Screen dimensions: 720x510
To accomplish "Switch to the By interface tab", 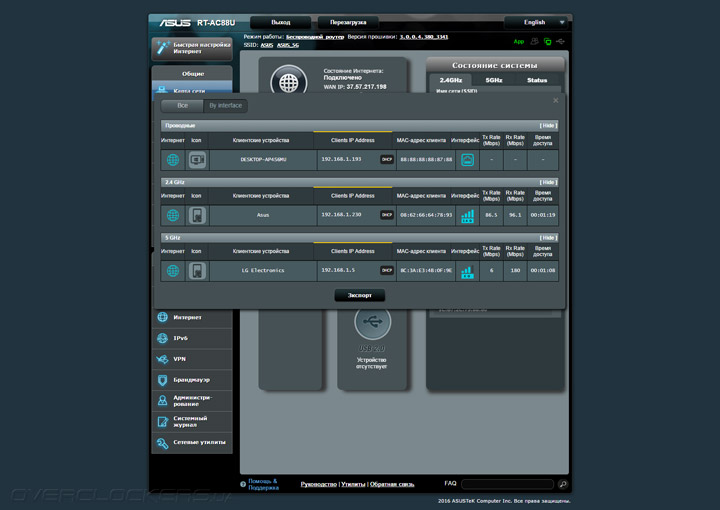I will pos(225,106).
